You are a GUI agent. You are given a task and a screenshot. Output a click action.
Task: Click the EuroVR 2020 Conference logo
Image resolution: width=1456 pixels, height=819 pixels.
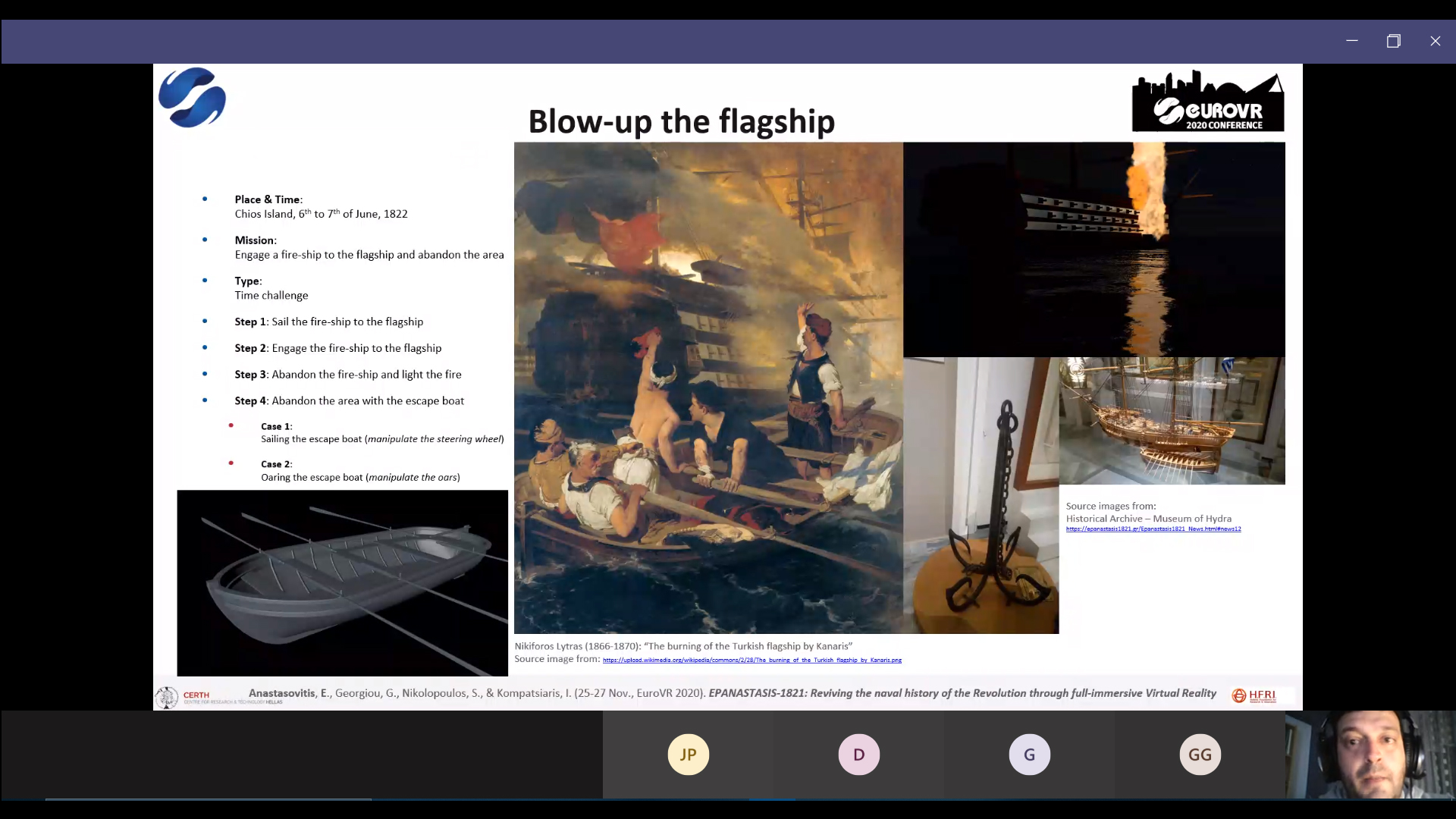(x=1208, y=101)
